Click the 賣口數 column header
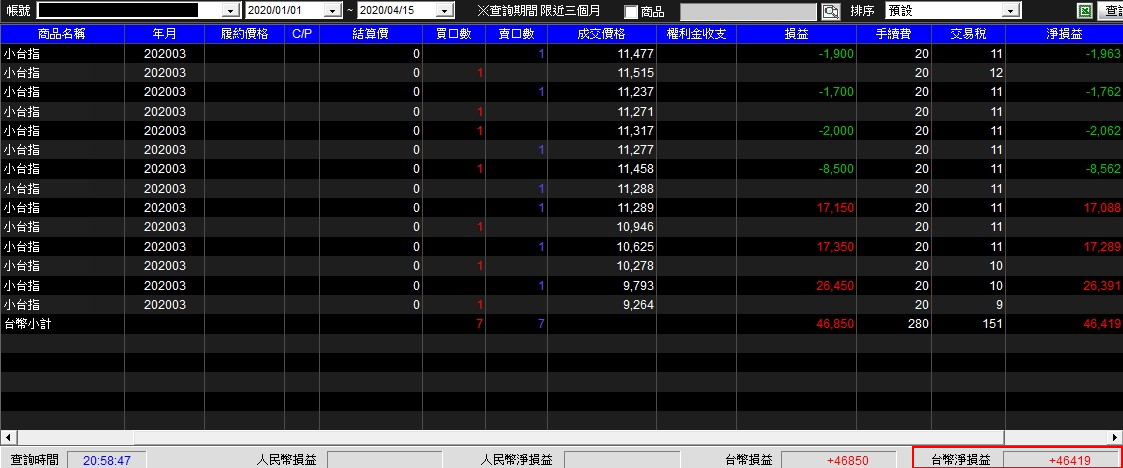This screenshot has height=468, width=1123. [516, 34]
